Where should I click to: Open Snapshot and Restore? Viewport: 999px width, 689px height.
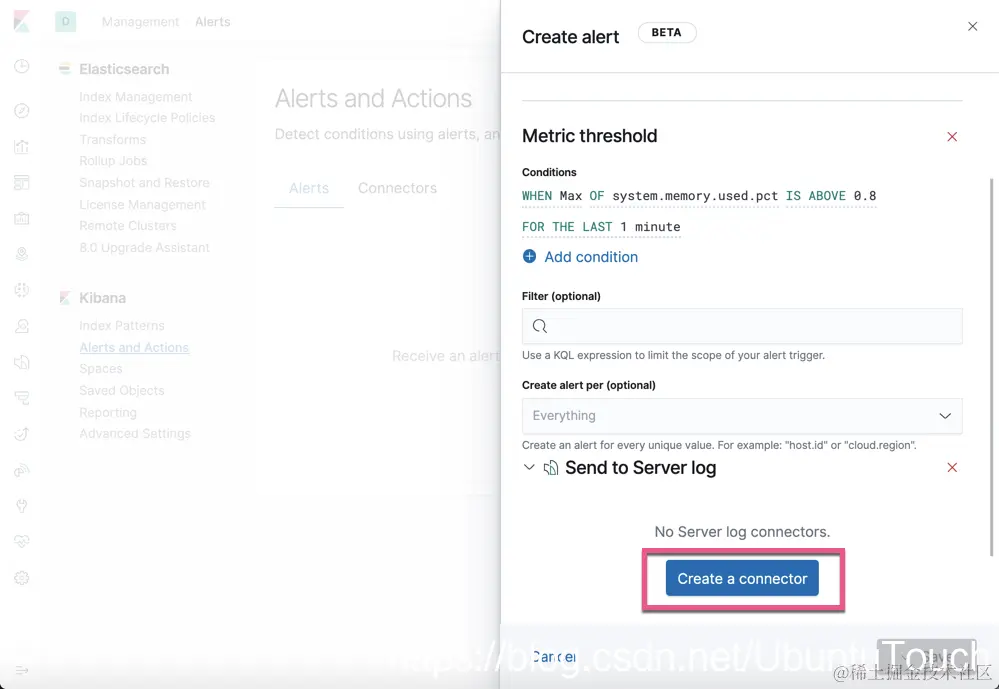coord(144,183)
